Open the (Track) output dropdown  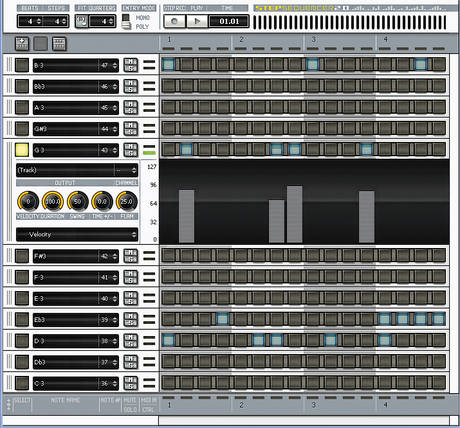(x=65, y=170)
